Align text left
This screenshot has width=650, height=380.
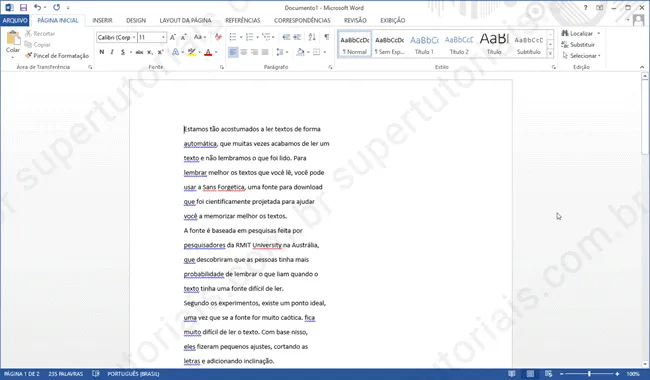click(233, 52)
